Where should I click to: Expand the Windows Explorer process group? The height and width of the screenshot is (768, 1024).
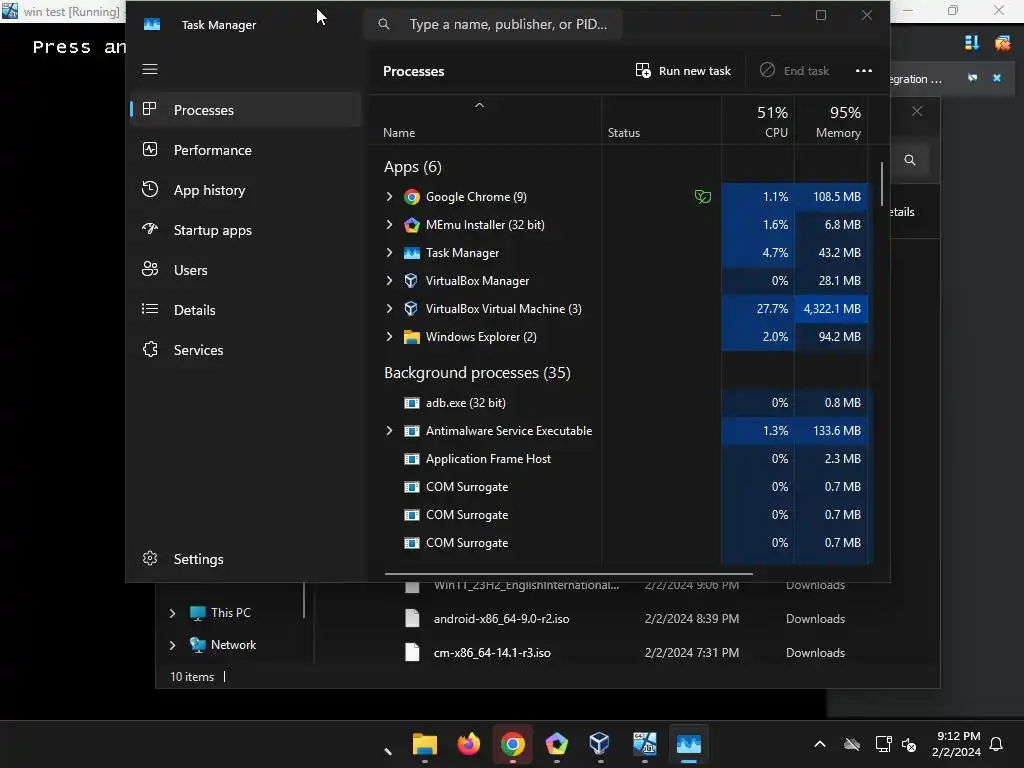coord(389,337)
